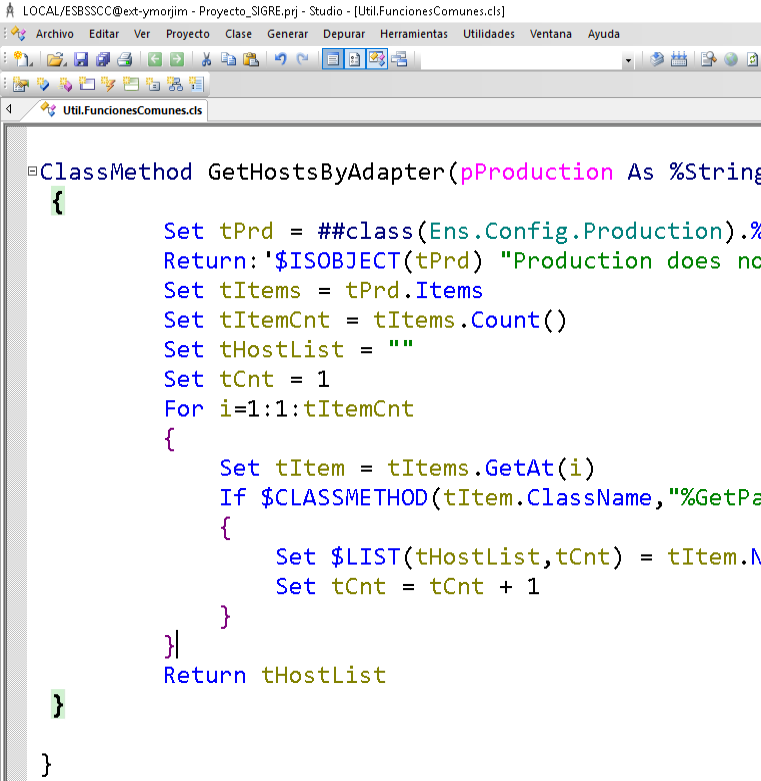Open the Herramientas menu
This screenshot has height=781, width=761.
[414, 34]
